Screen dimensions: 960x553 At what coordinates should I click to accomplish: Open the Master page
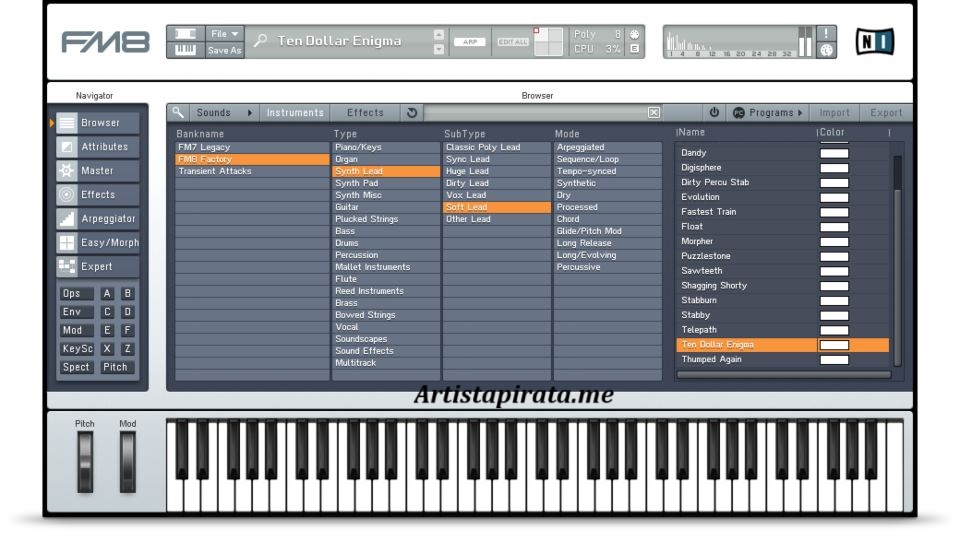[x=98, y=171]
